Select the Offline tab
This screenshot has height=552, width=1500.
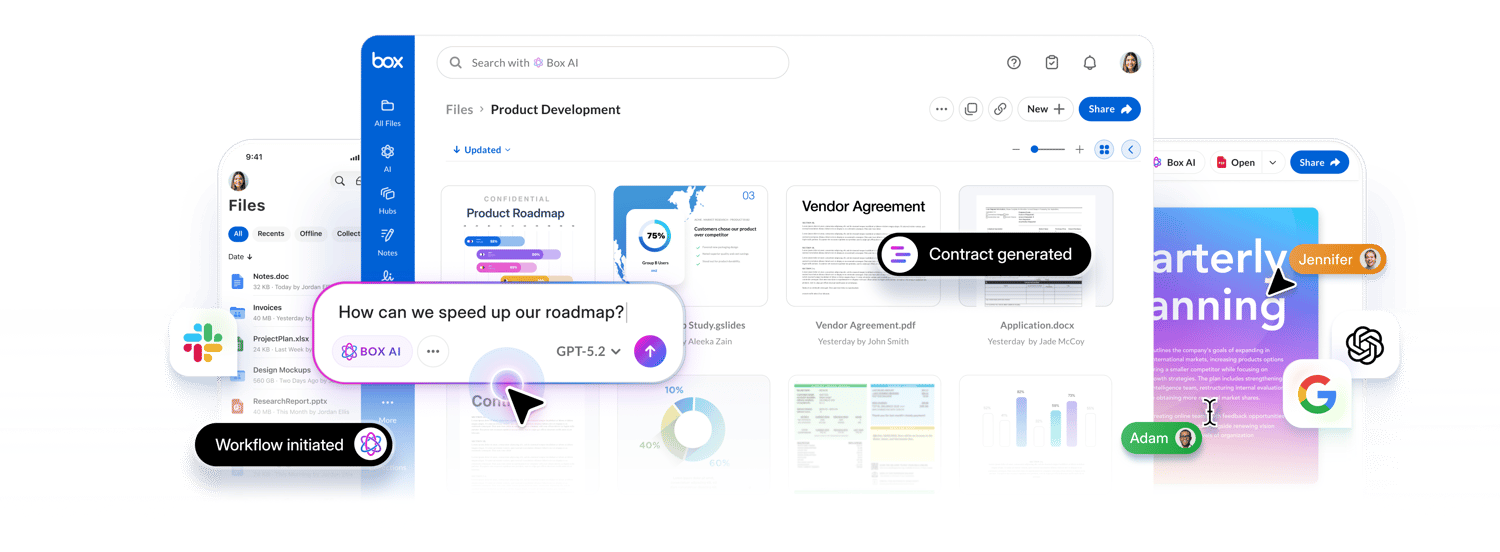coord(311,234)
